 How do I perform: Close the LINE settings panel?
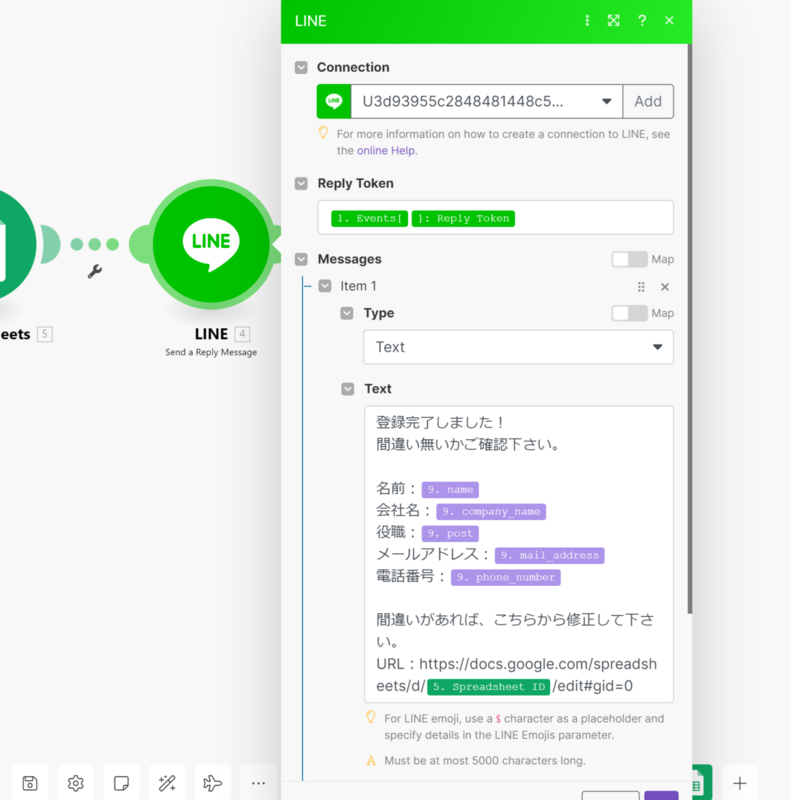click(x=669, y=20)
